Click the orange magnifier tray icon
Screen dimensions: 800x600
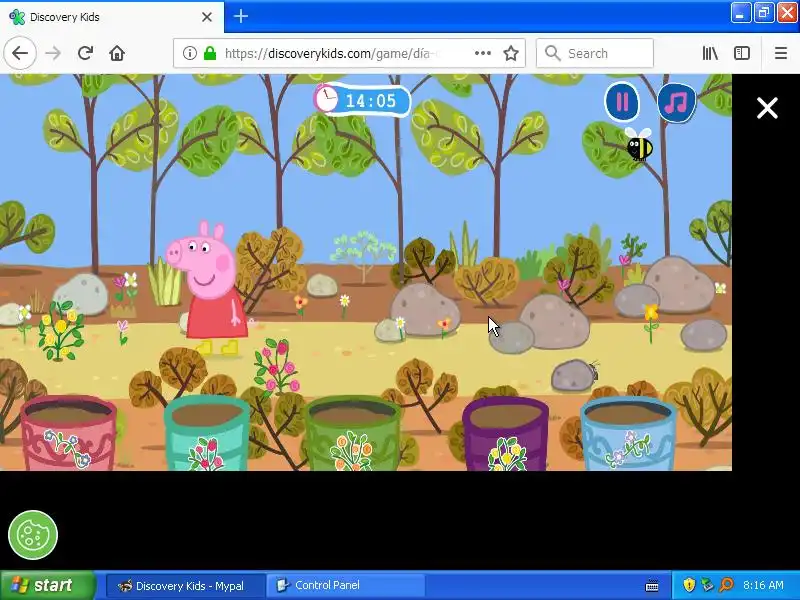click(x=726, y=585)
